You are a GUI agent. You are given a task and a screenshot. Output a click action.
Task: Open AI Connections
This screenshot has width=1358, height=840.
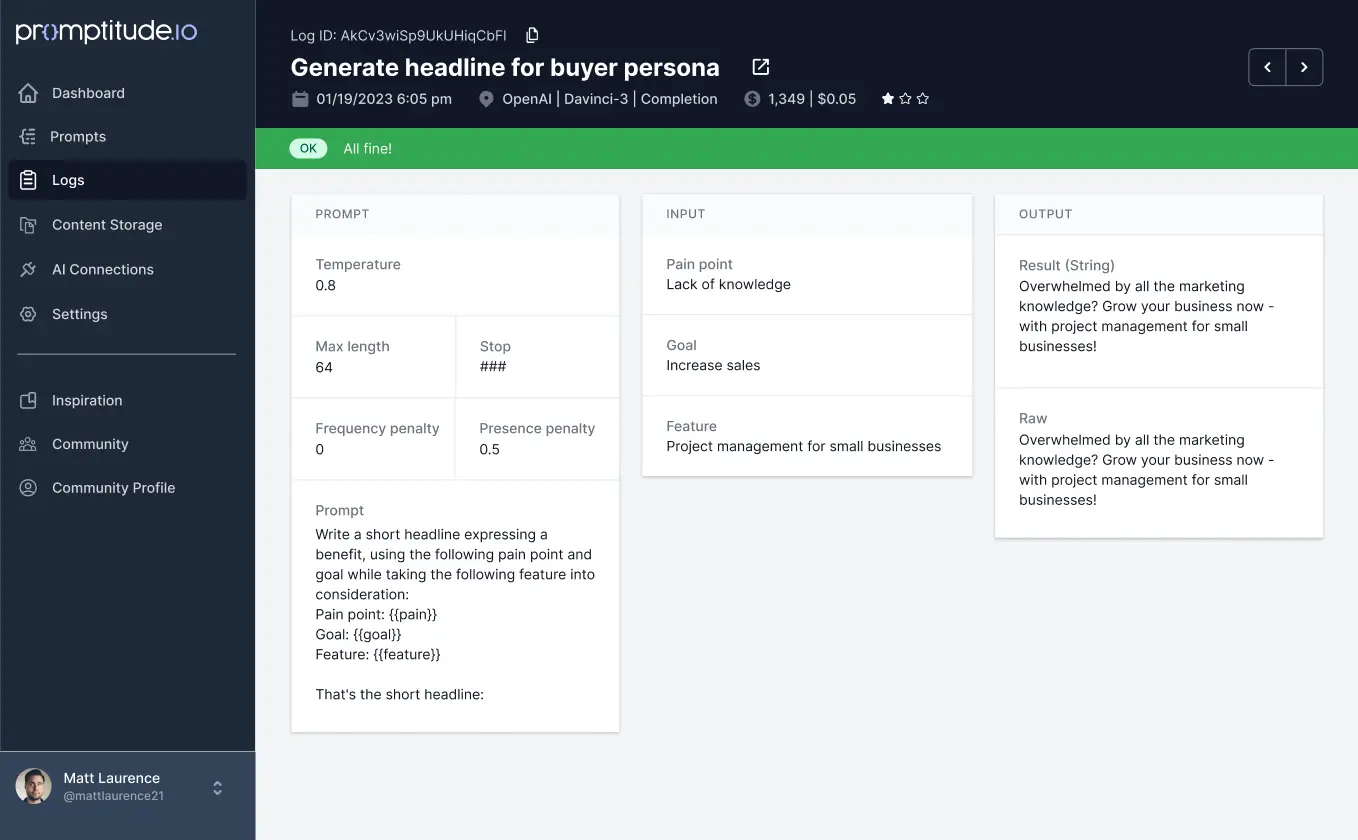pyautogui.click(x=102, y=269)
